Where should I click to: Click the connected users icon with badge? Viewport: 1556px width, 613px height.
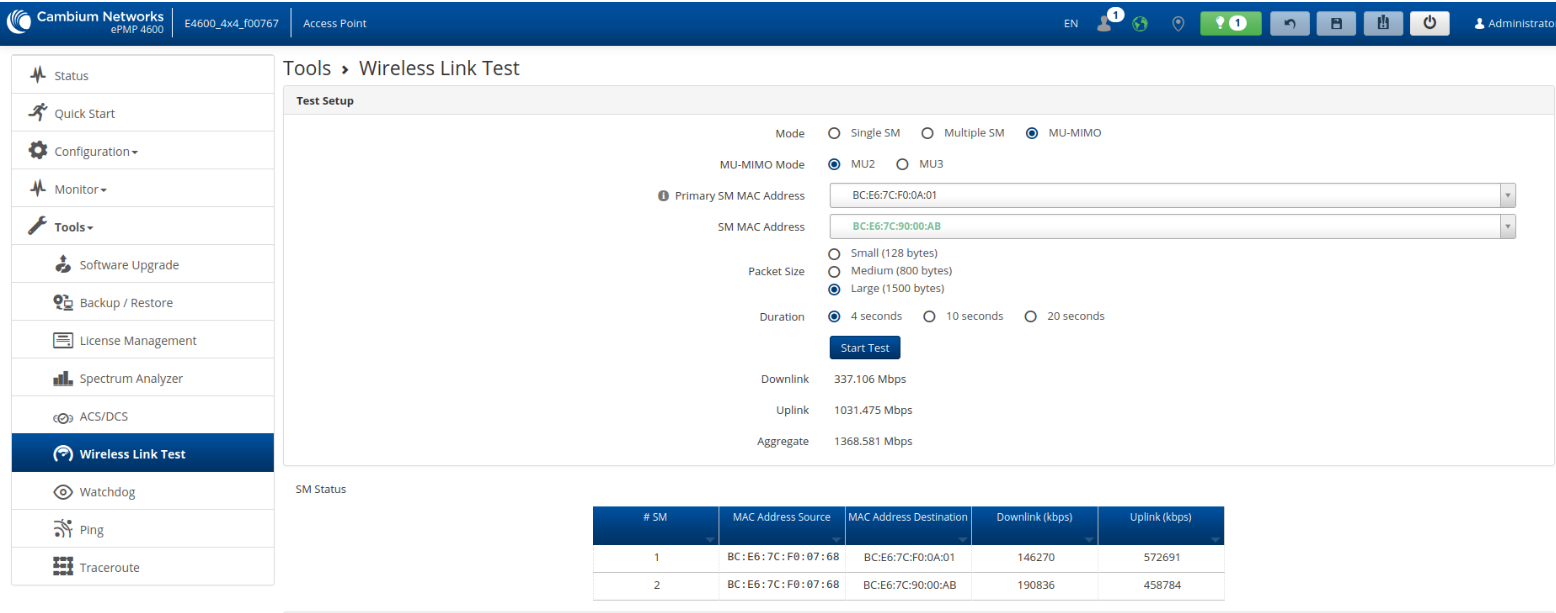tap(1106, 22)
